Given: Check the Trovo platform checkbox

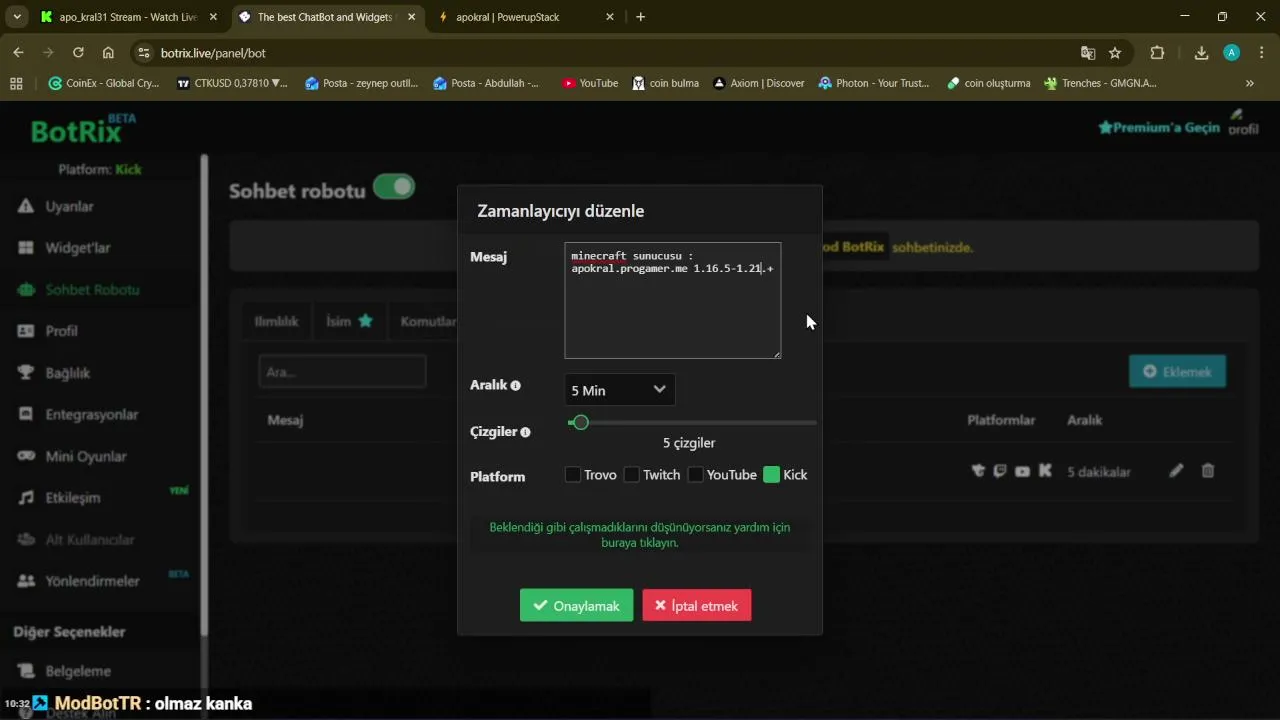Looking at the screenshot, I should (573, 475).
